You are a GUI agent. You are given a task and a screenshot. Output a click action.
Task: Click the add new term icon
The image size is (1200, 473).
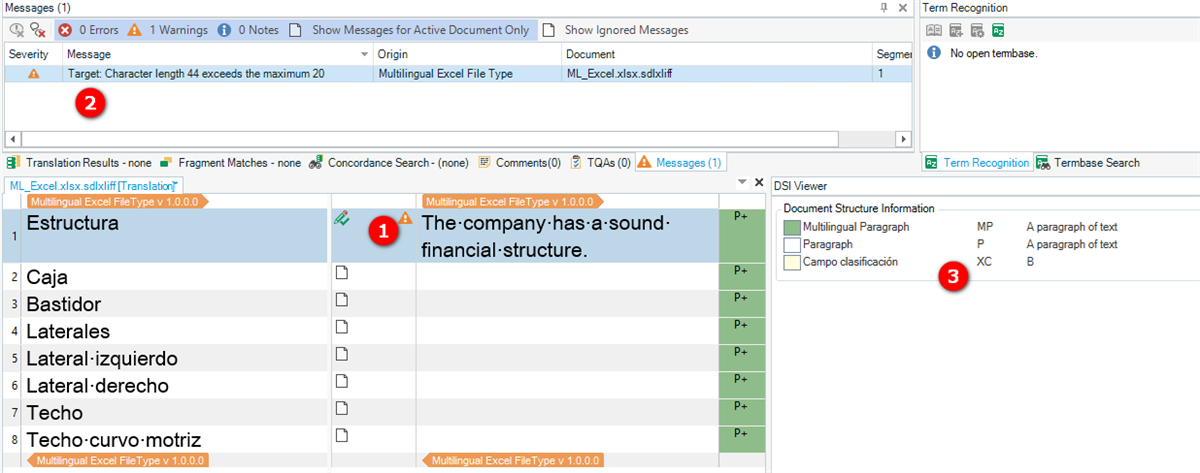tap(955, 30)
